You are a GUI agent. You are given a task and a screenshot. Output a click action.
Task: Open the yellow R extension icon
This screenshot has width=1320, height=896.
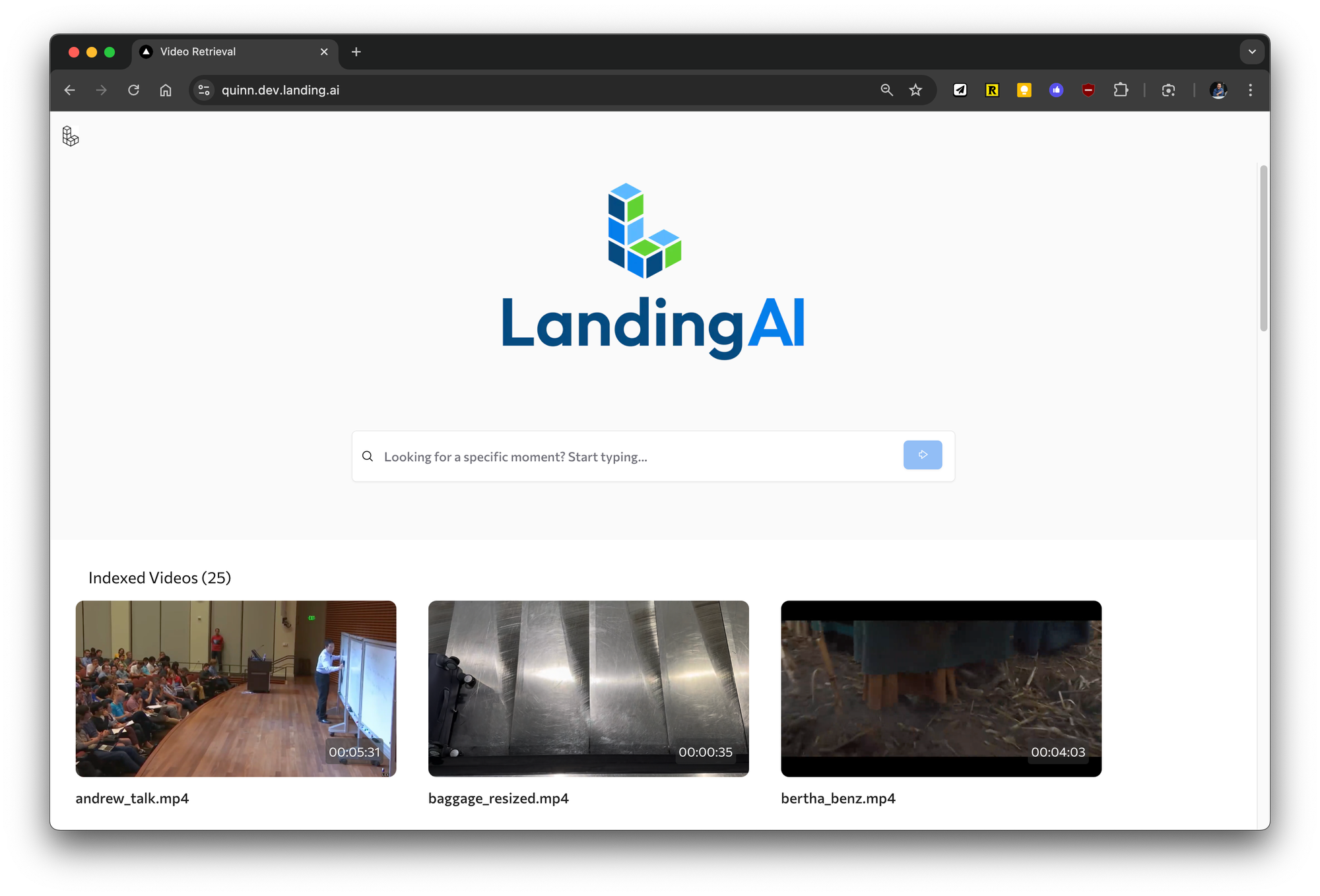[x=992, y=90]
